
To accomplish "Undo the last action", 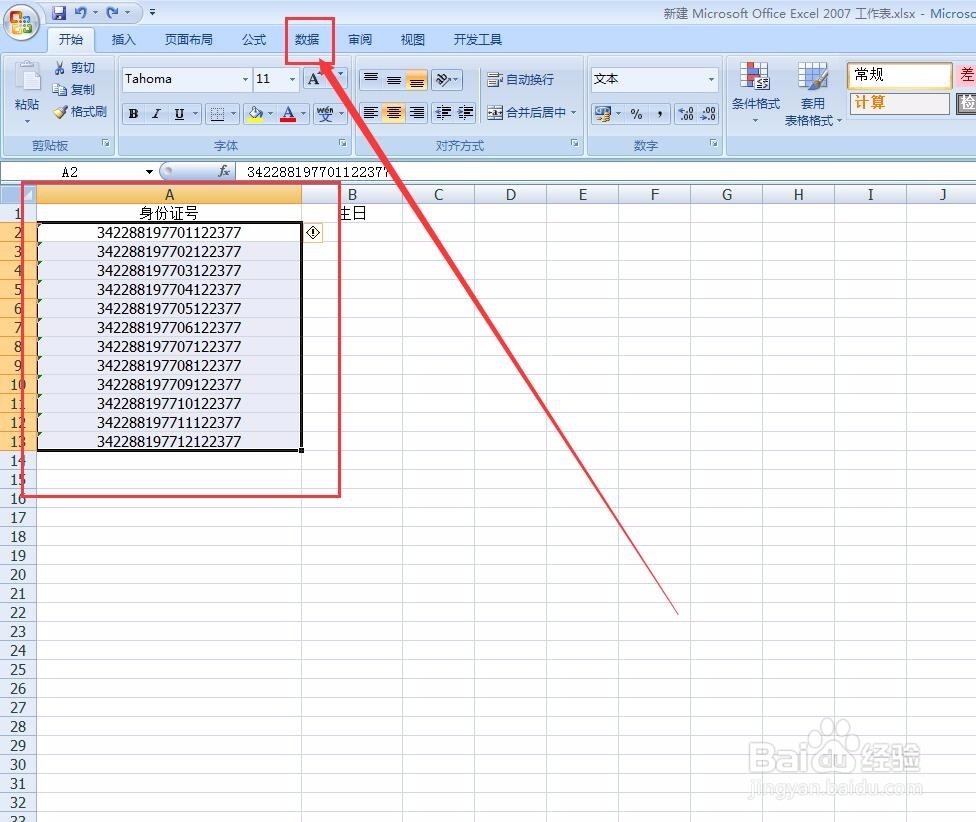I will coord(81,12).
